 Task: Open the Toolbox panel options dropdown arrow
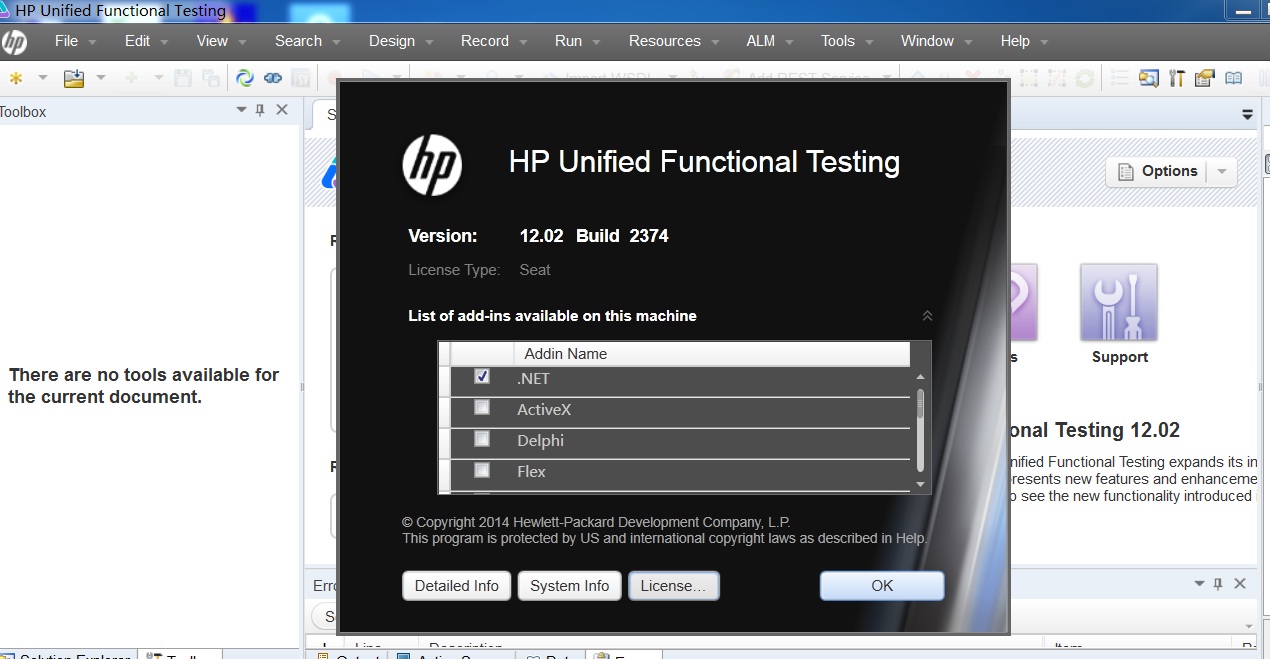(241, 110)
